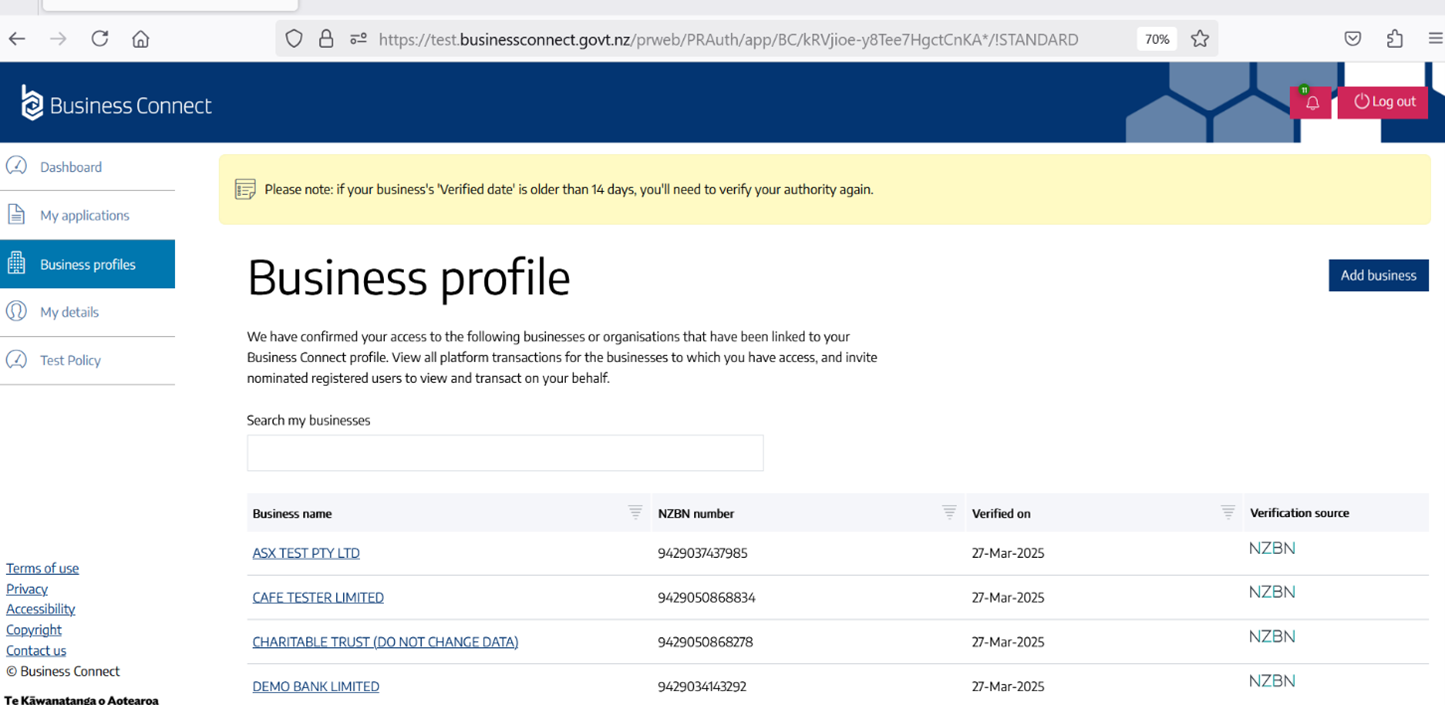Open the Business name column filter
Viewport: 1445px width, 705px height.
(x=635, y=512)
